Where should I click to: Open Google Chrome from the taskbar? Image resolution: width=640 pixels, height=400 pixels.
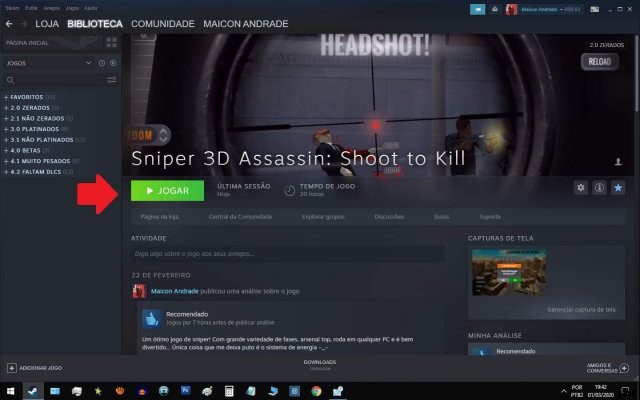coord(316,390)
